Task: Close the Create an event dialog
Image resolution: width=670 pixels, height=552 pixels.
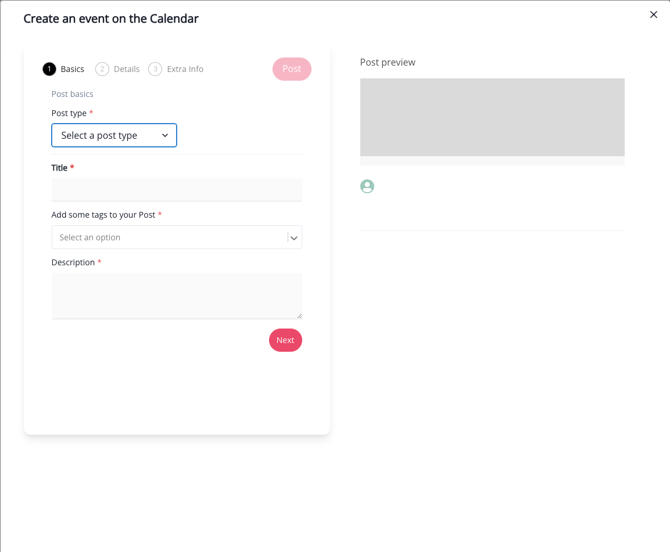Action: click(x=654, y=15)
